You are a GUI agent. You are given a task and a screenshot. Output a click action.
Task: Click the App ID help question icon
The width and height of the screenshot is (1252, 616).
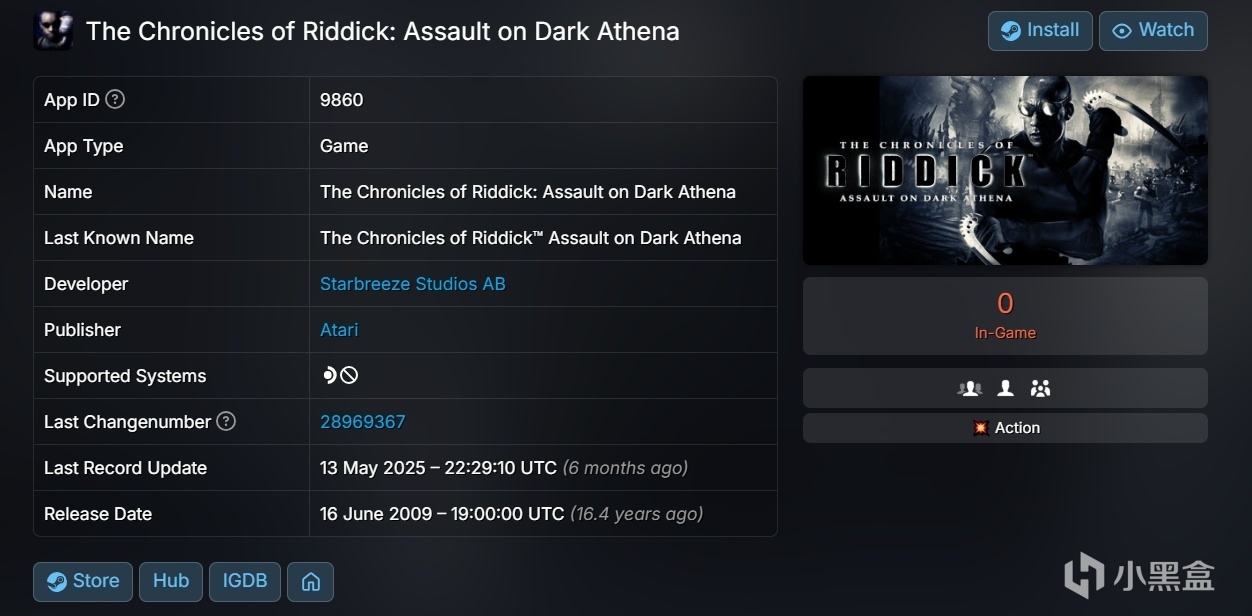click(115, 99)
